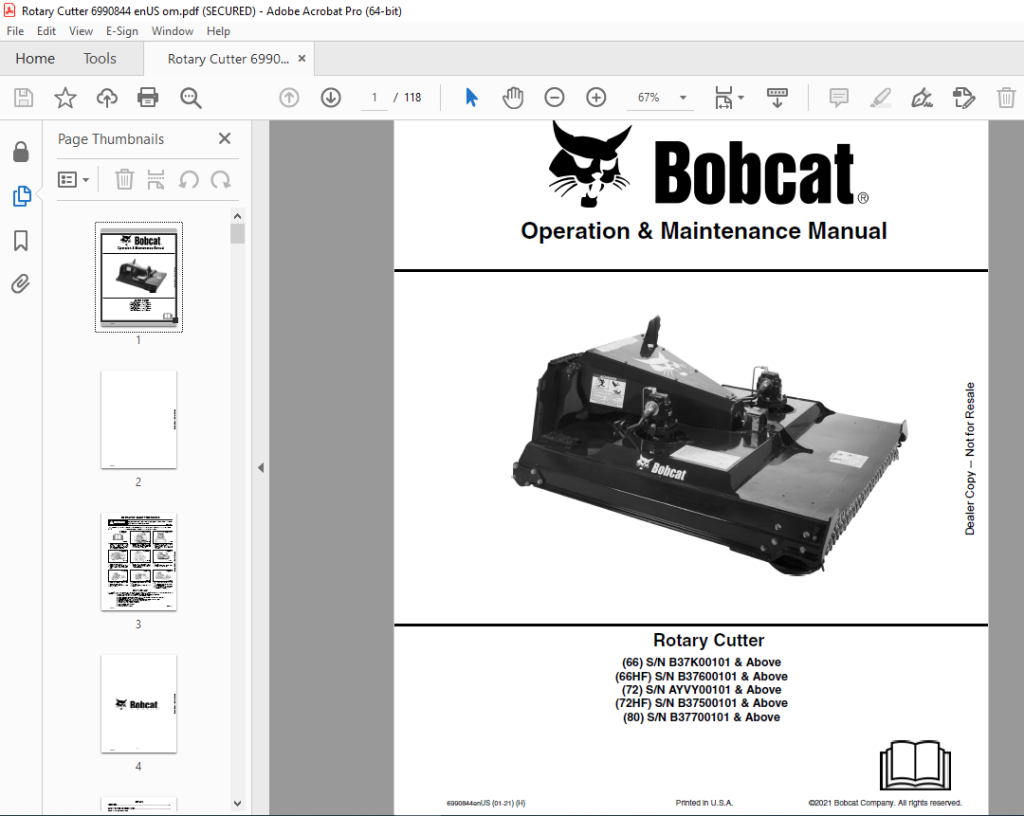Select page 2 thumbnail
Screen dimensions: 1024x816
(138, 420)
